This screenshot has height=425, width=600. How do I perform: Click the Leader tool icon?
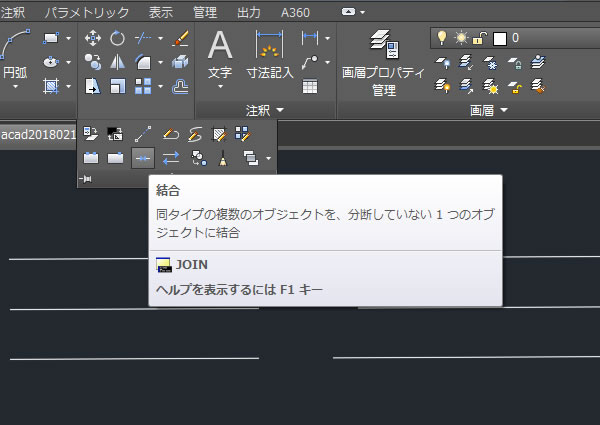(x=310, y=62)
